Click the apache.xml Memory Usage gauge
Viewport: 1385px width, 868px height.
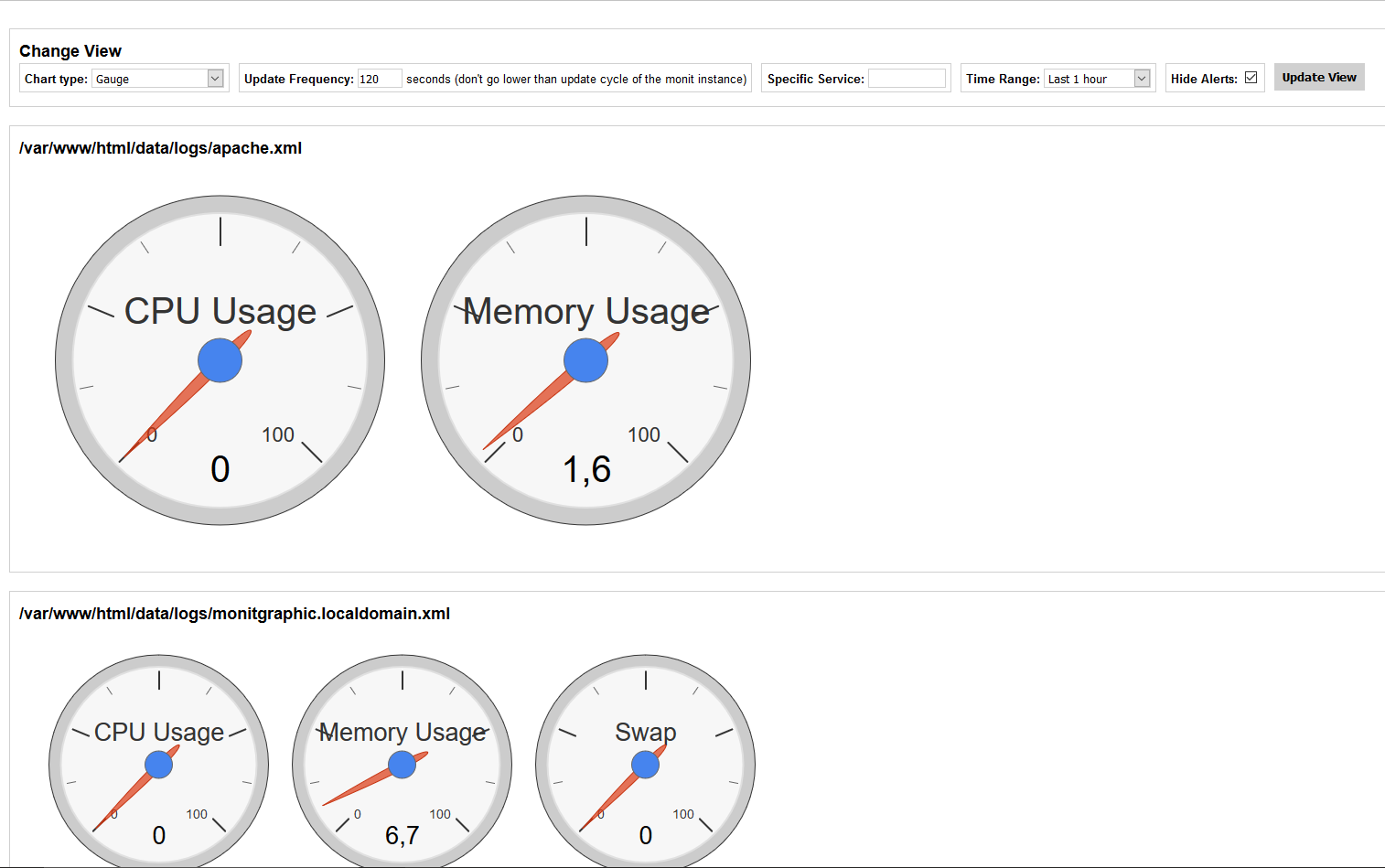click(585, 359)
